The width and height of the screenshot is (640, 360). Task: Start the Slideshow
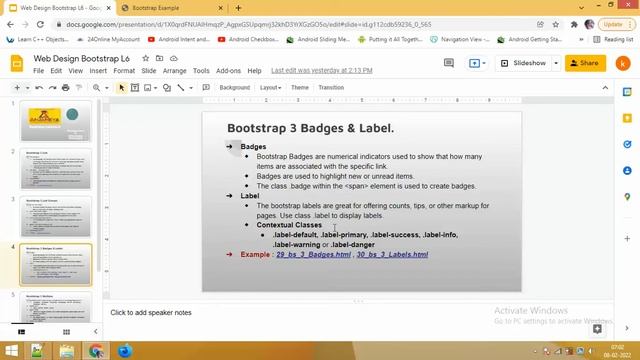[524, 63]
